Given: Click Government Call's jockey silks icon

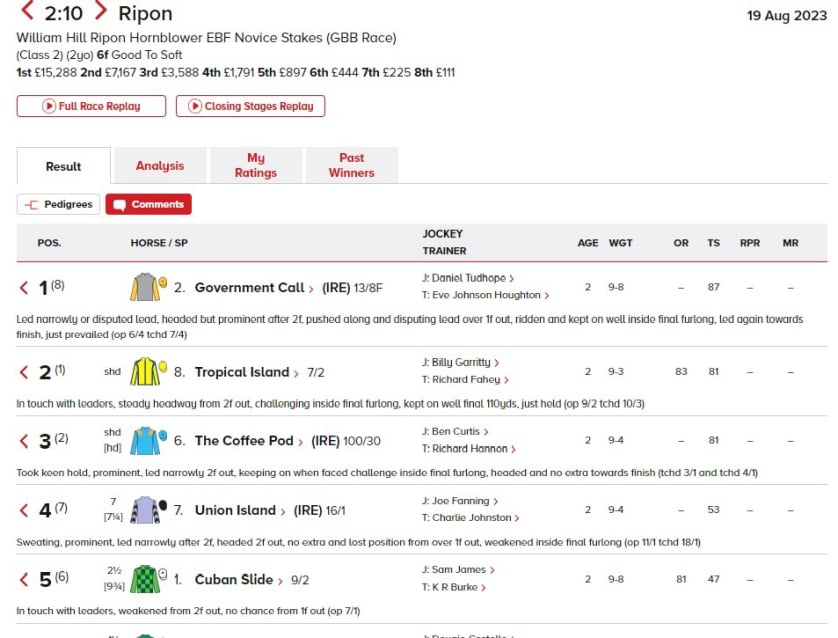Looking at the screenshot, I should click(x=146, y=288).
